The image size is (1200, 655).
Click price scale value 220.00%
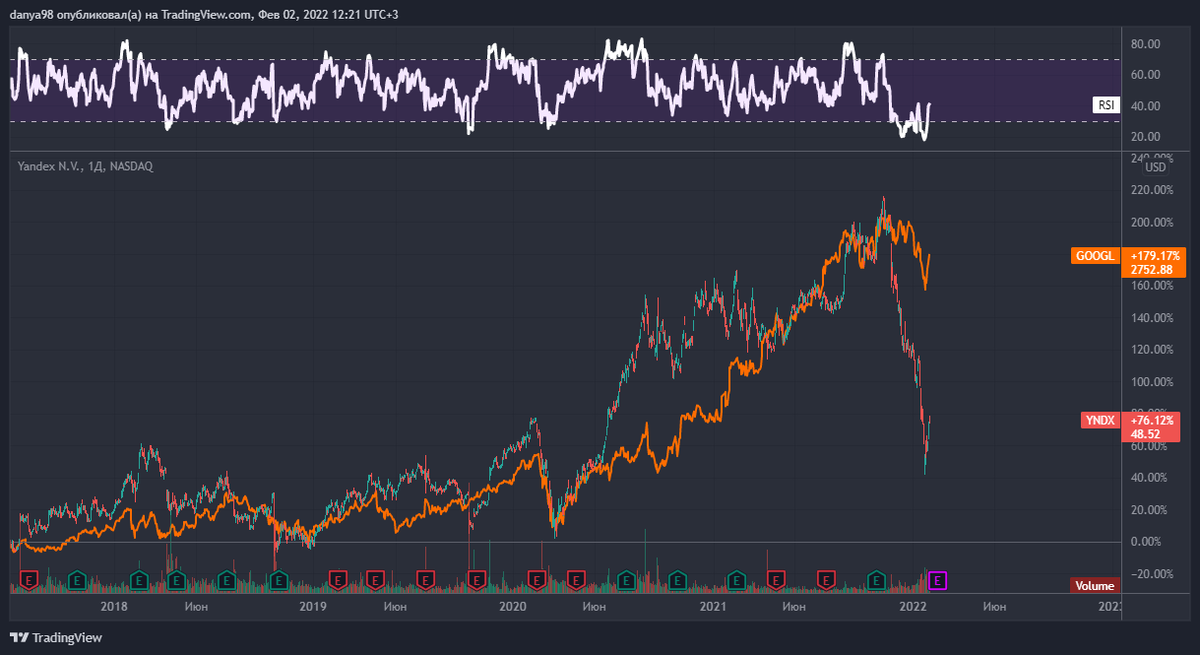click(1150, 190)
